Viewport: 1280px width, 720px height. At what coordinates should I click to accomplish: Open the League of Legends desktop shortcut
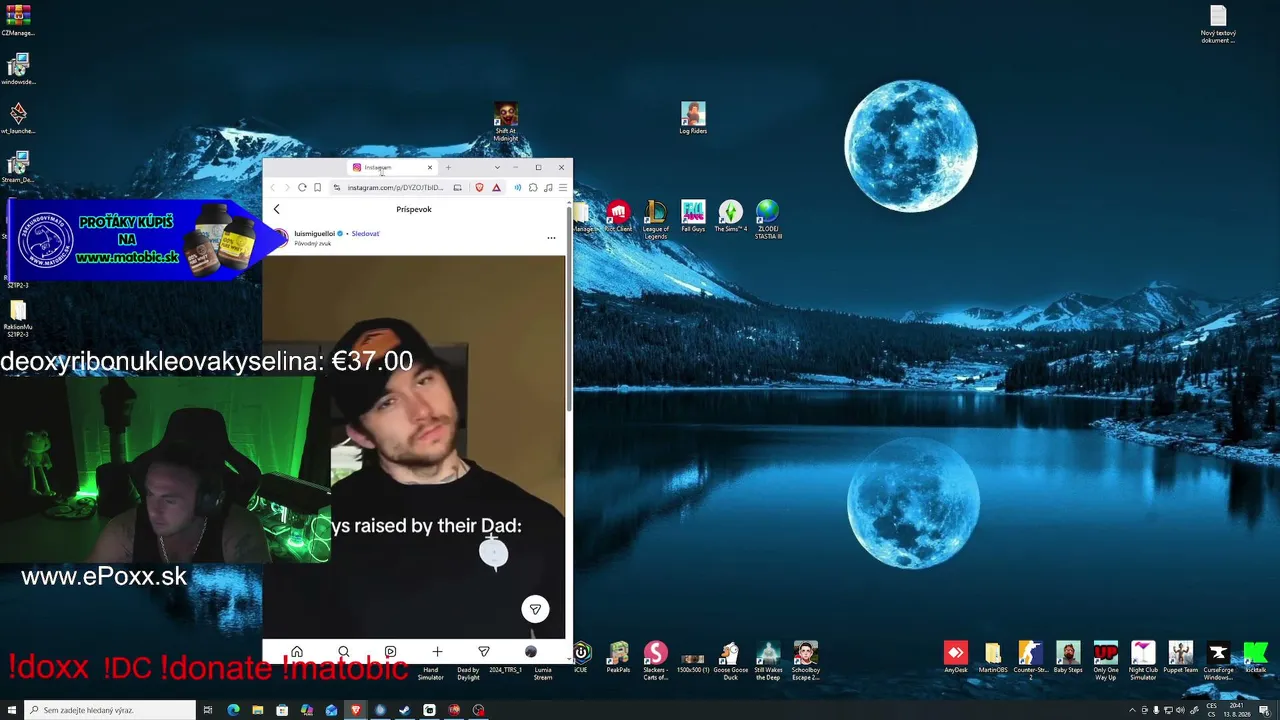click(656, 220)
